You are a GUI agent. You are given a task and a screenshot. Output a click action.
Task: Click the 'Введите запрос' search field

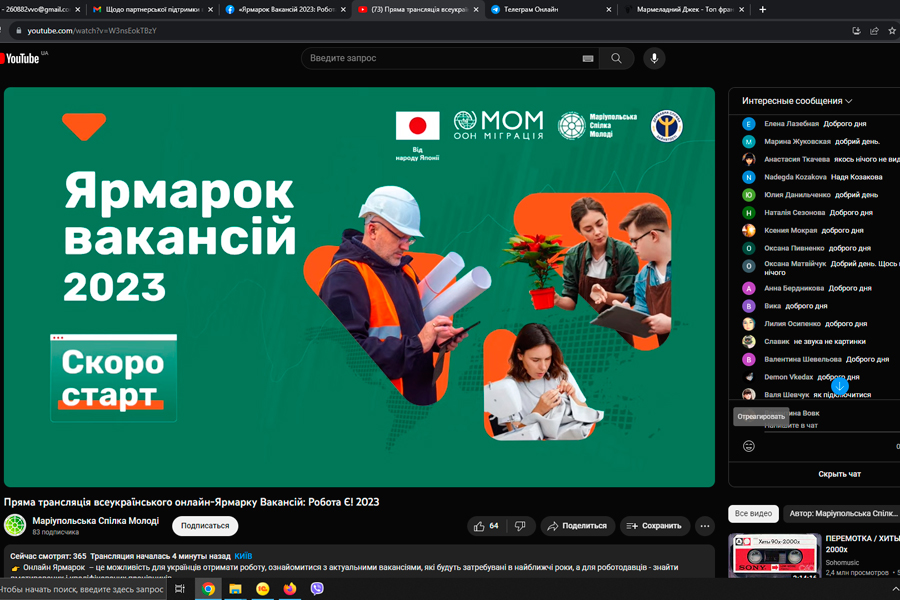click(440, 58)
